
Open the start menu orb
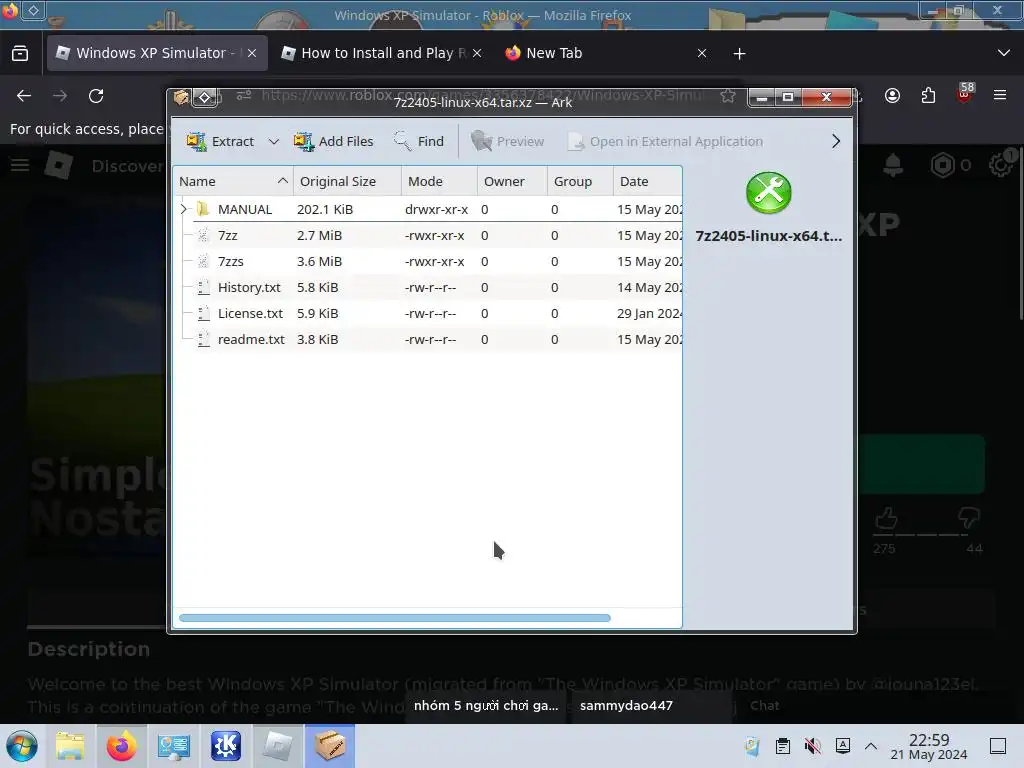point(22,746)
